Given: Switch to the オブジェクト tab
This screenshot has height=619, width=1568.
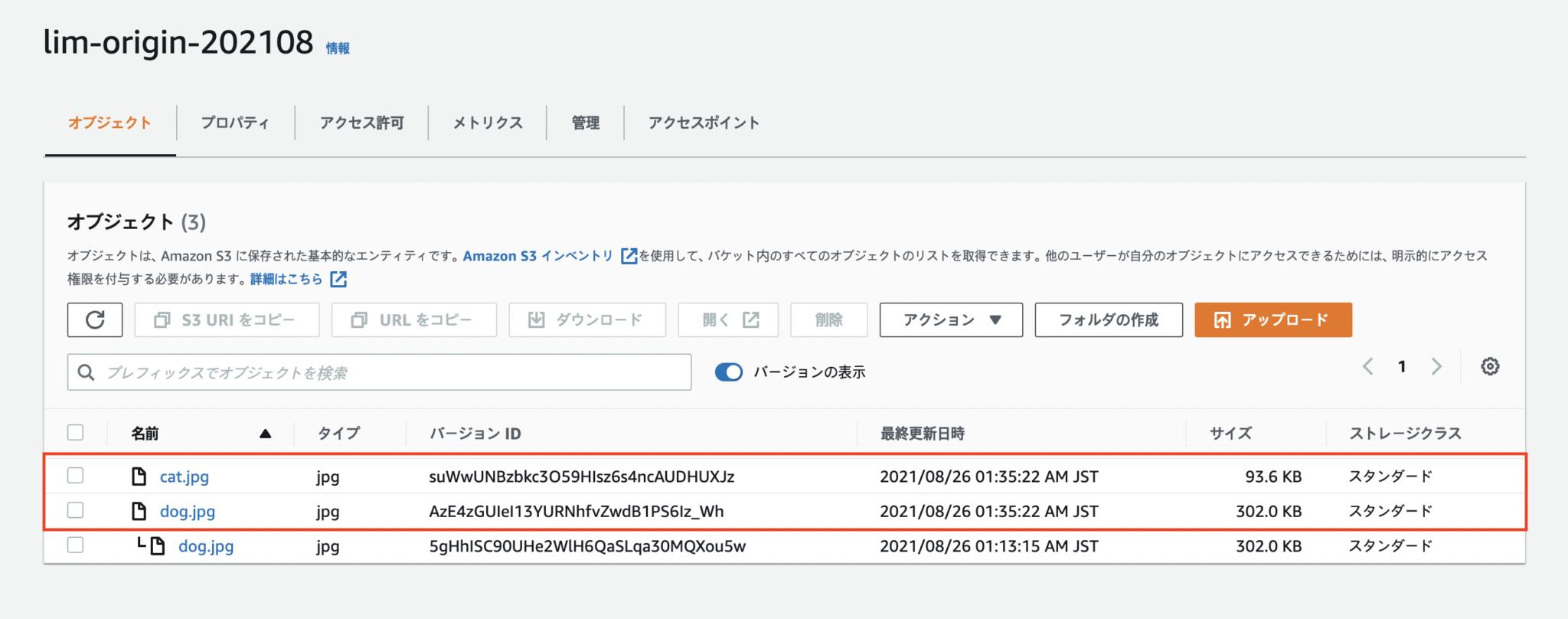Looking at the screenshot, I should 110,123.
